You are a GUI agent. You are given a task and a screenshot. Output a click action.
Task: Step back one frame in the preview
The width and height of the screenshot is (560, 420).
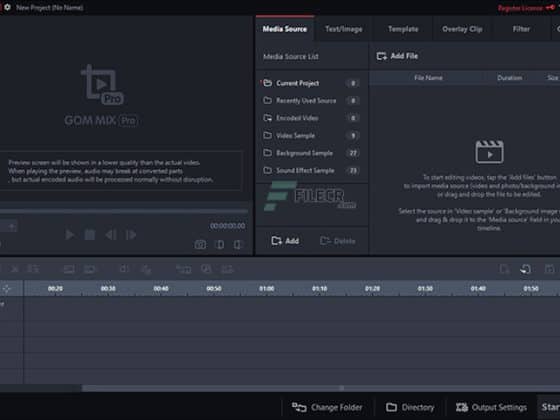111,235
